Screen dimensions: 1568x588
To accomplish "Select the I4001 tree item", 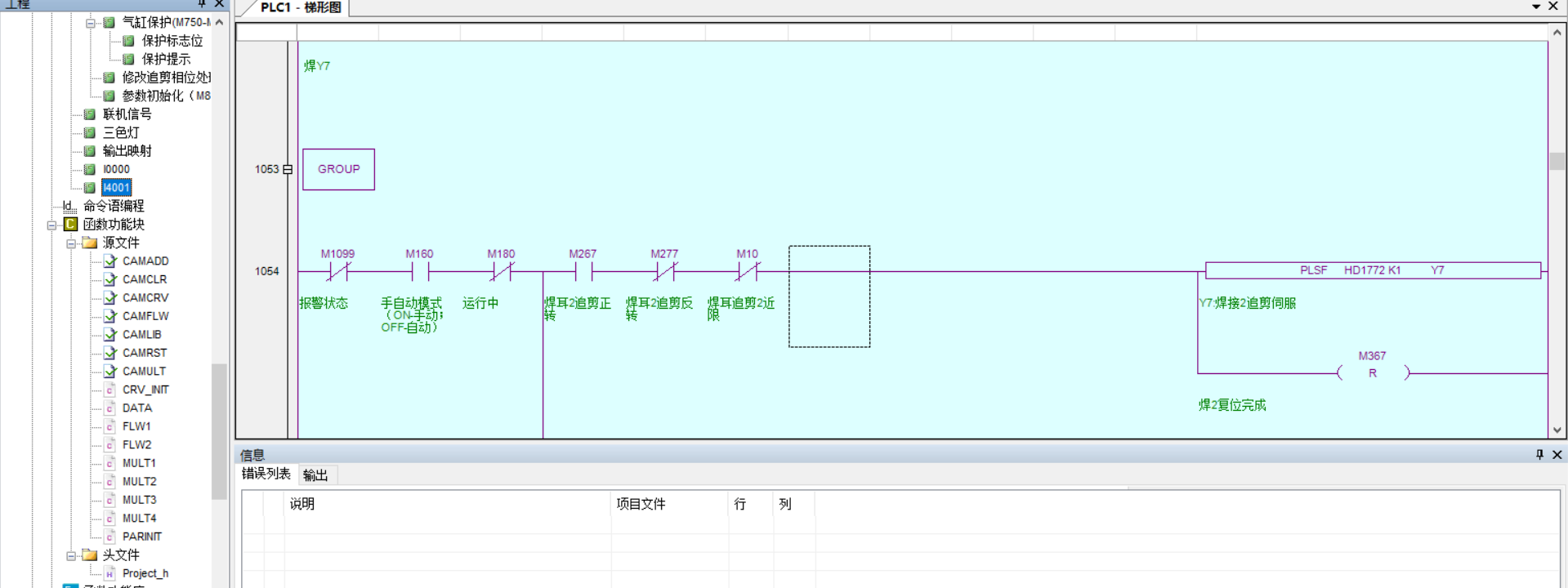I will pyautogui.click(x=117, y=188).
